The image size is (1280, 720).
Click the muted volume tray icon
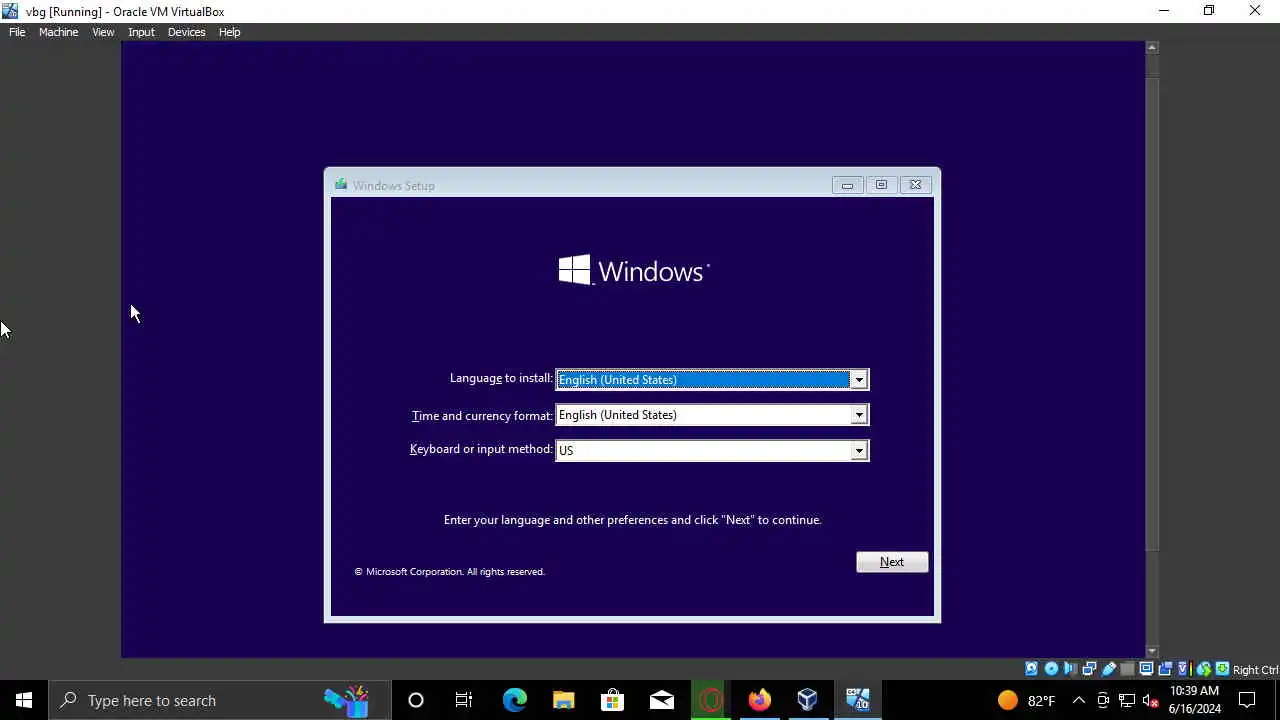tap(1151, 700)
